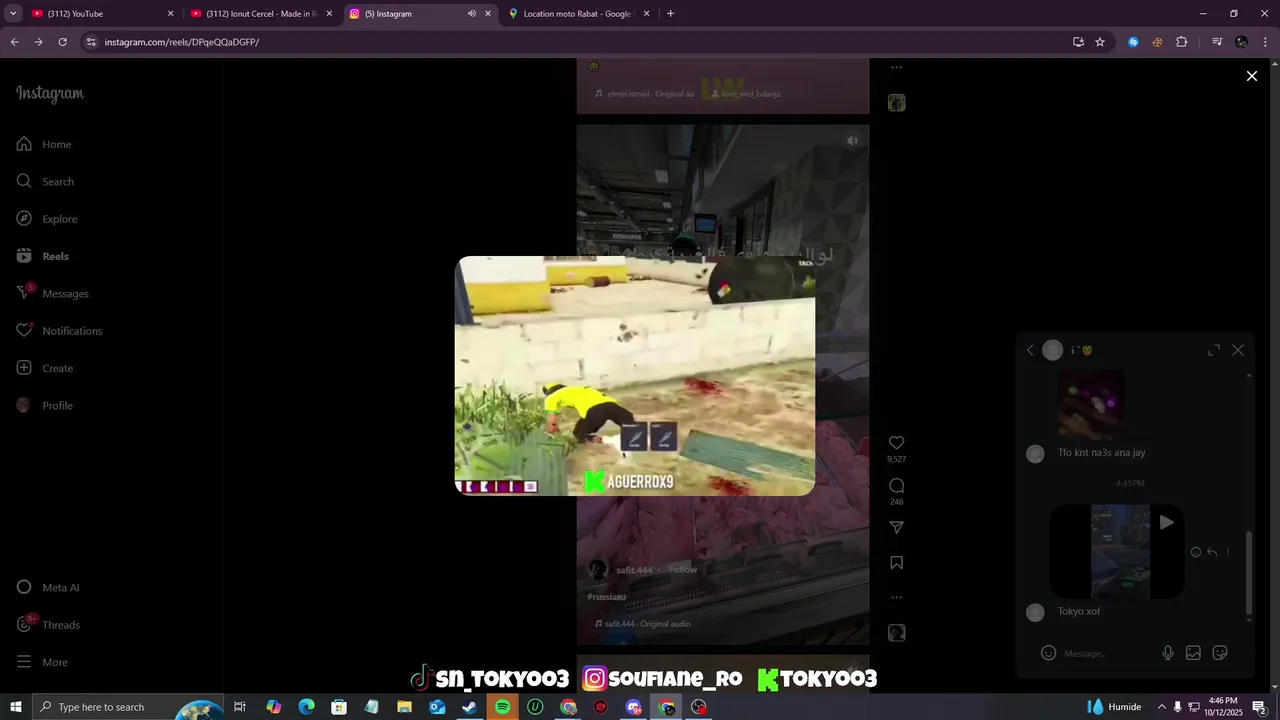View Notifications in sidebar
Screen dimensions: 1280x720
pos(59,331)
